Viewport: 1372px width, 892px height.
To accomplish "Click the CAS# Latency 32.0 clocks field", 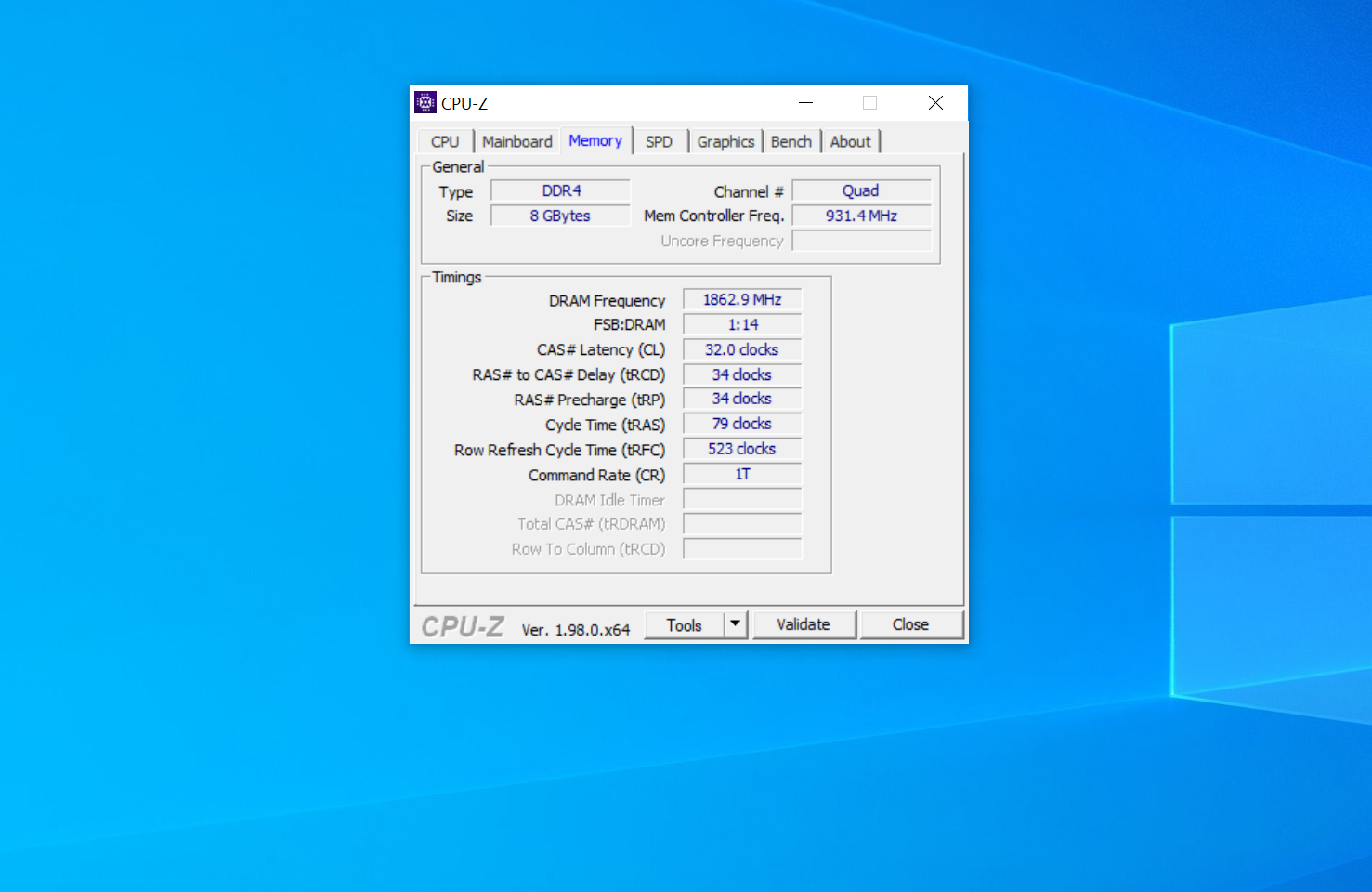I will point(742,350).
